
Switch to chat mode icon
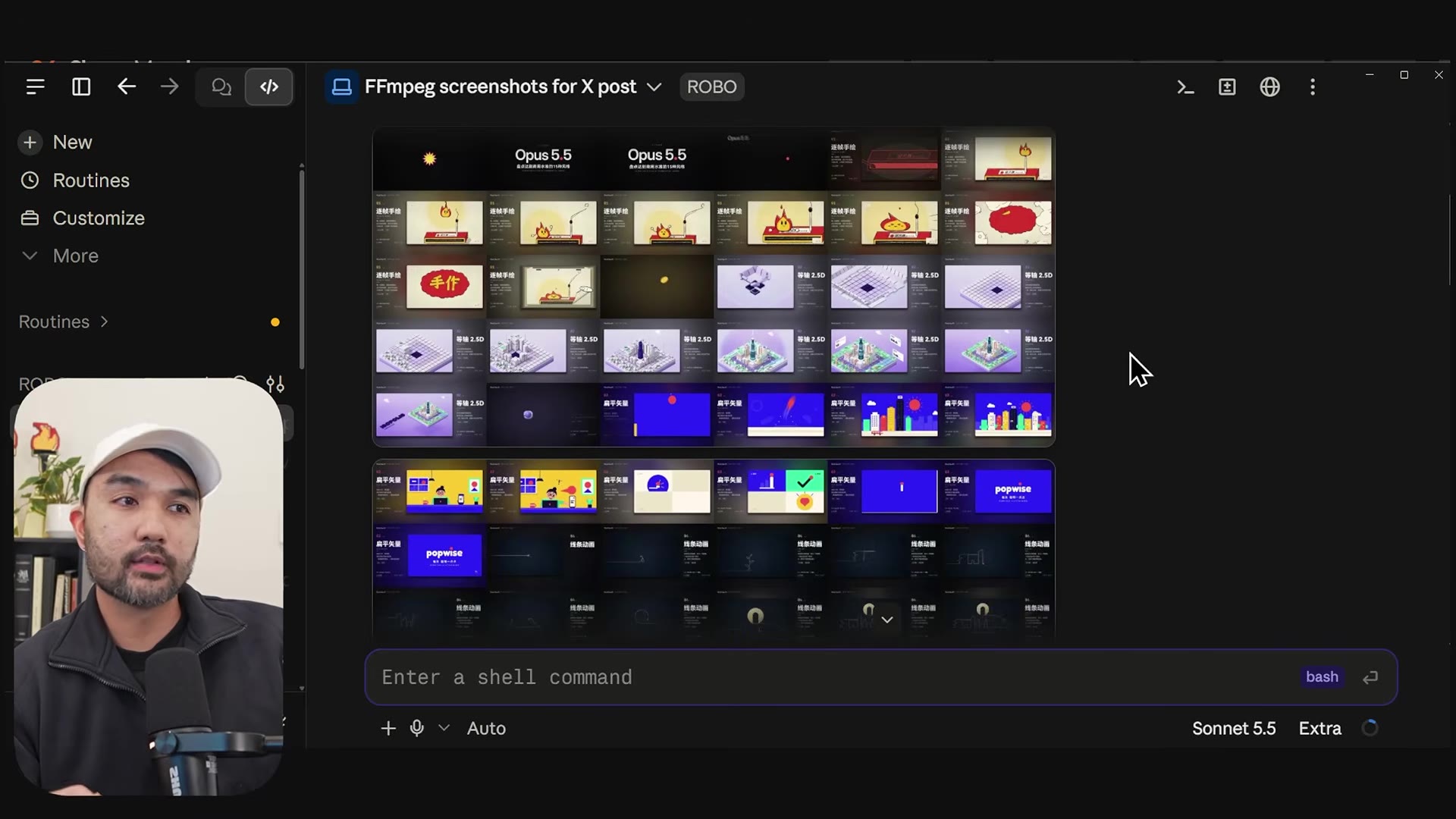(221, 87)
